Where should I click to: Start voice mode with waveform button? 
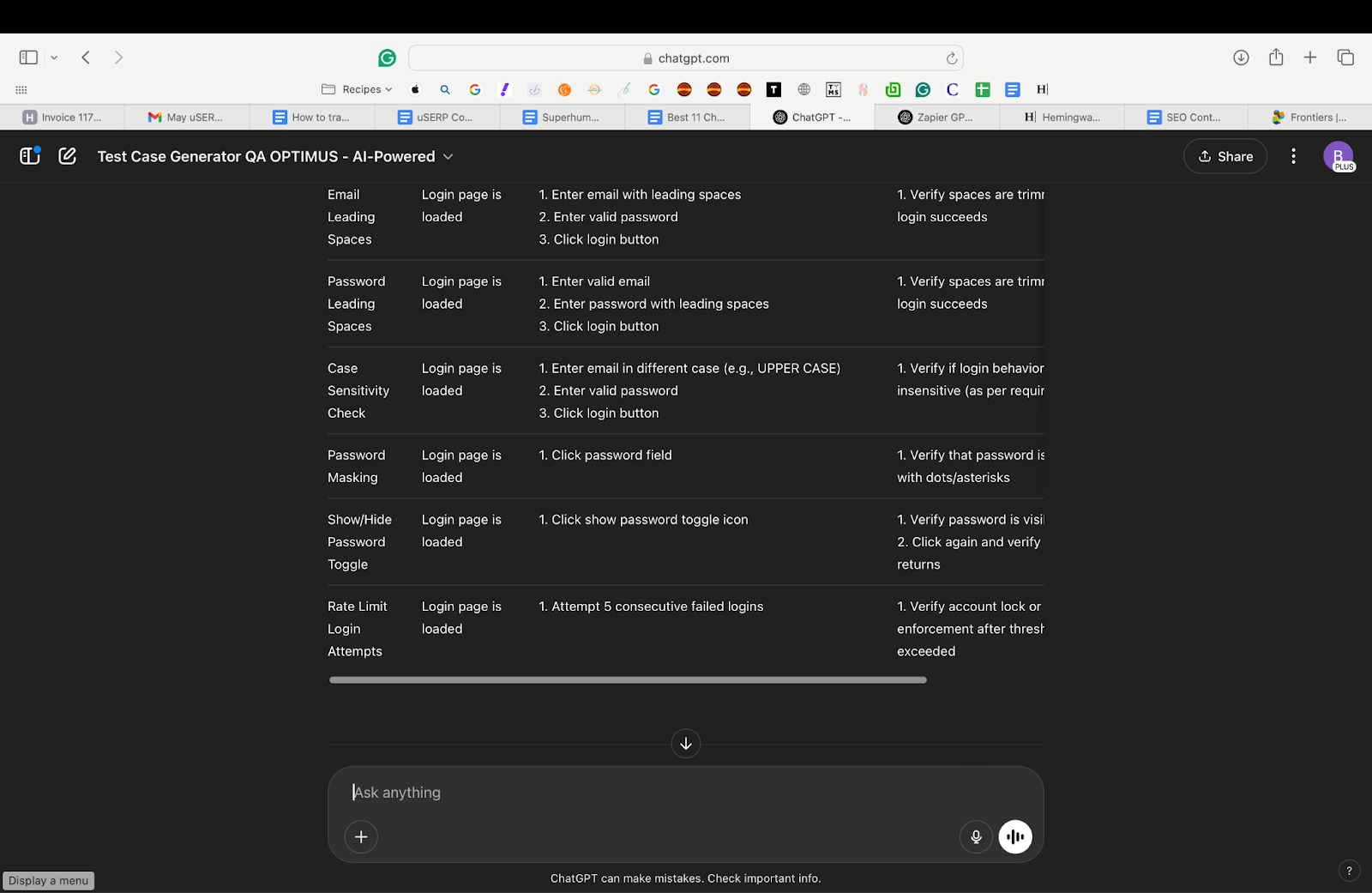point(1015,836)
